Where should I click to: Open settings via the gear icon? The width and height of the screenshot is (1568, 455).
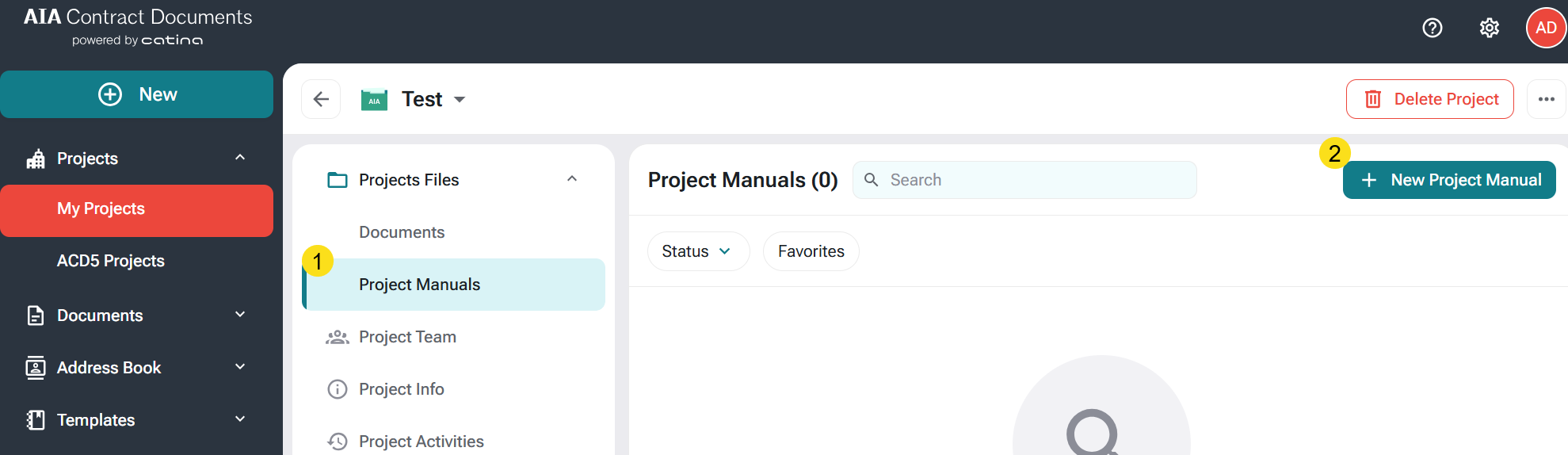point(1489,28)
